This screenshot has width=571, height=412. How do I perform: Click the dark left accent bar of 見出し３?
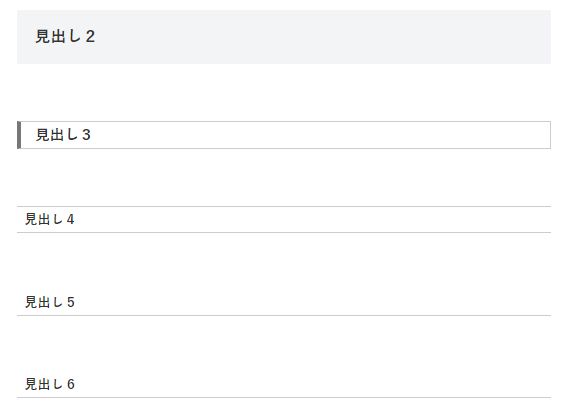tap(19, 135)
